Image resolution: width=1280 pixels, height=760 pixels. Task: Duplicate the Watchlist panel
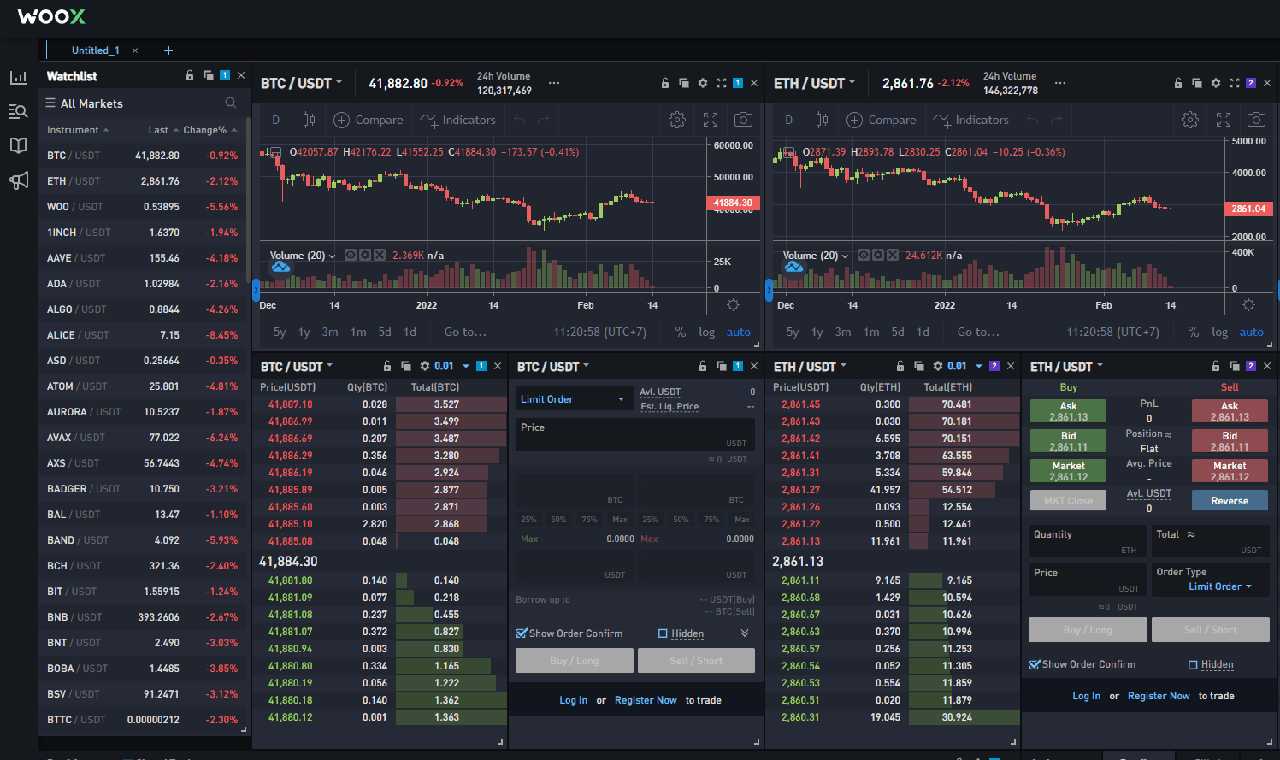click(x=208, y=76)
